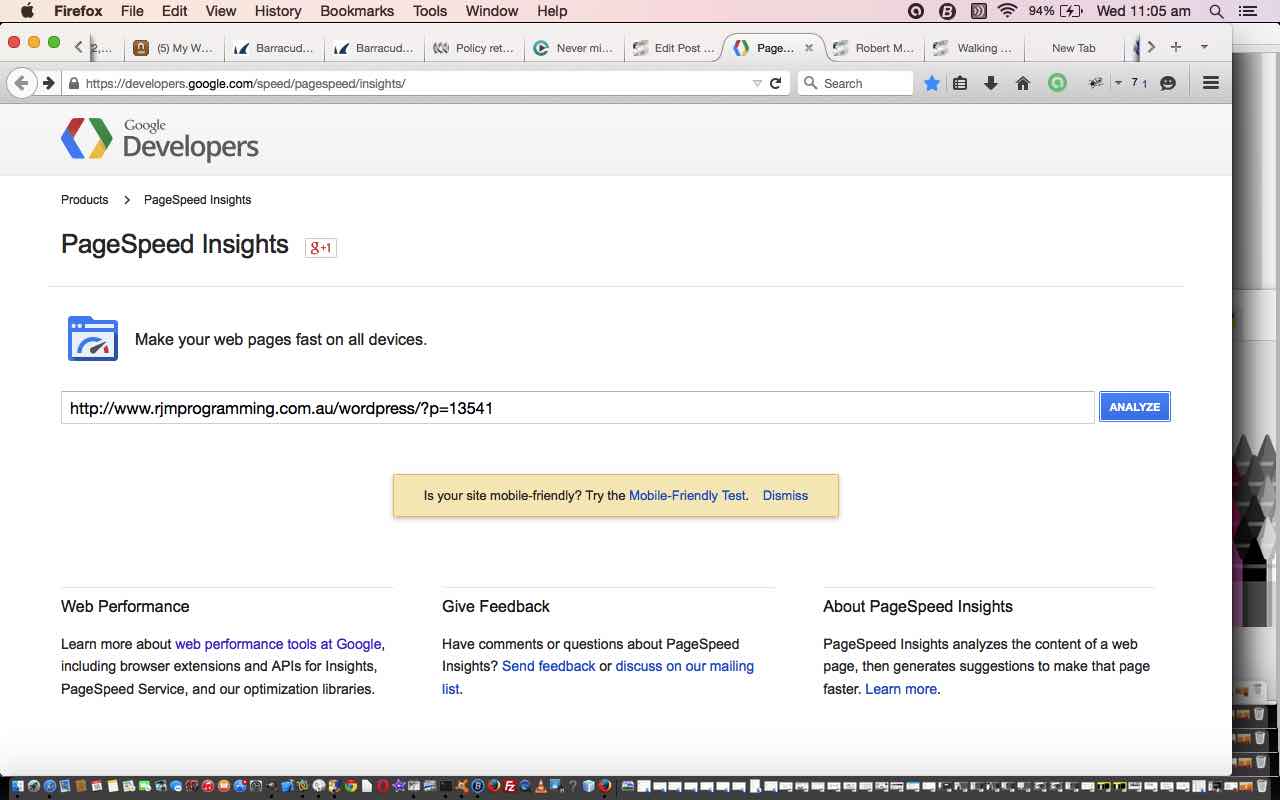The height and width of the screenshot is (800, 1280).
Task: Switch to the Policy ret... tab
Action: pyautogui.click(x=473, y=47)
